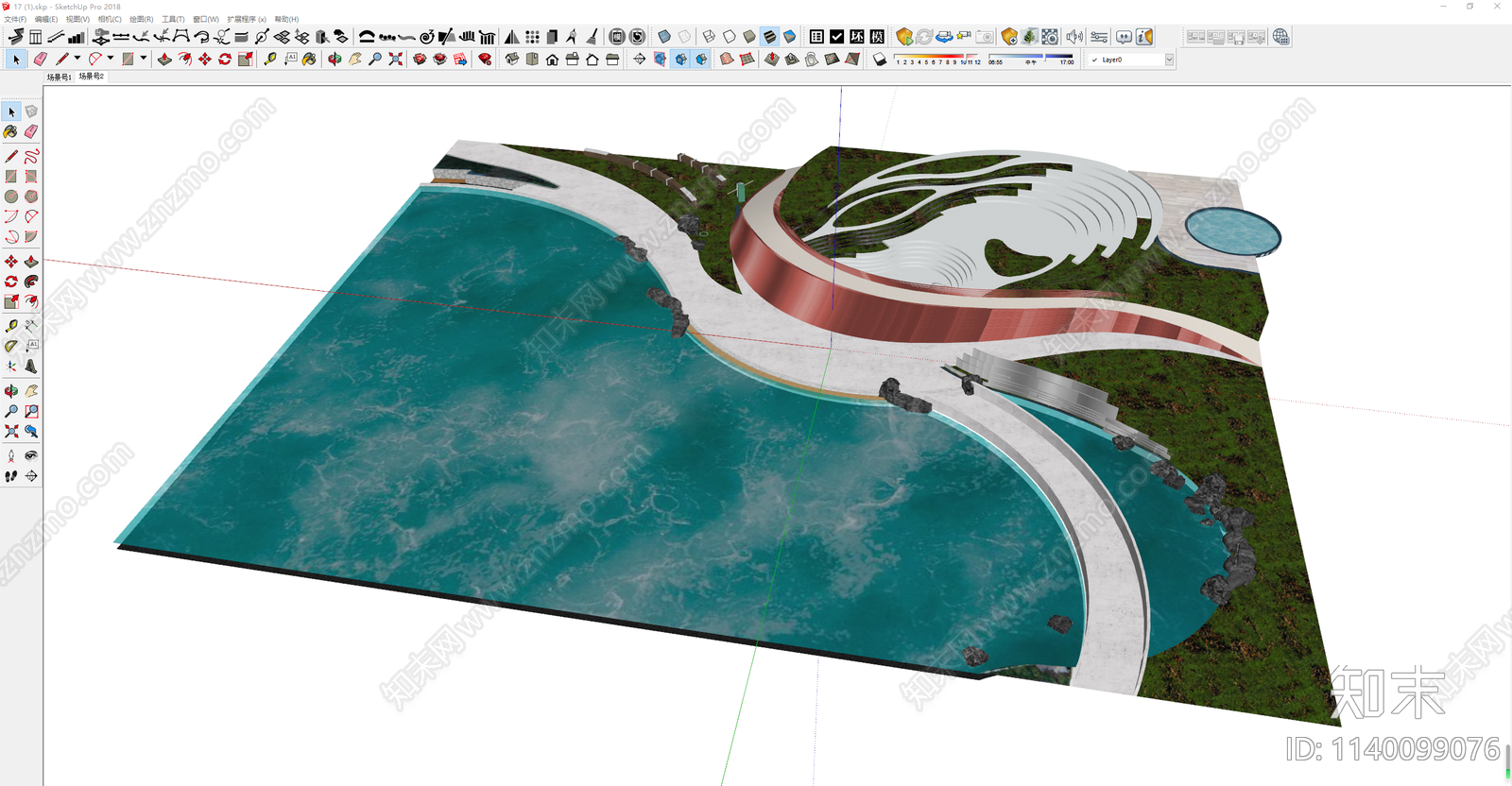
Task: Select the Scale tool in left toolbar
Action: point(11,301)
